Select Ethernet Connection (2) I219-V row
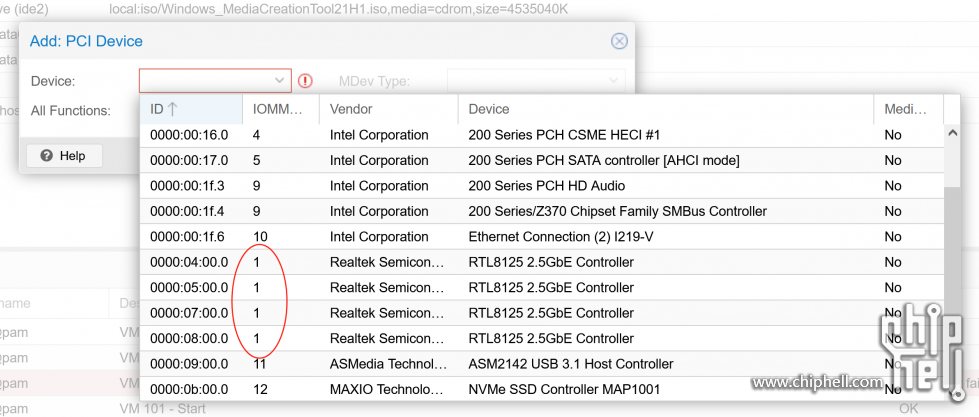979x417 pixels. pyautogui.click(x=541, y=237)
